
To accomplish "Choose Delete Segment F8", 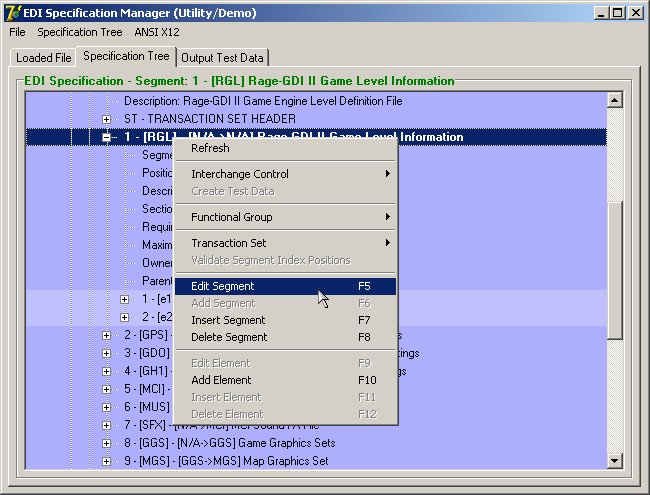I will (x=285, y=337).
